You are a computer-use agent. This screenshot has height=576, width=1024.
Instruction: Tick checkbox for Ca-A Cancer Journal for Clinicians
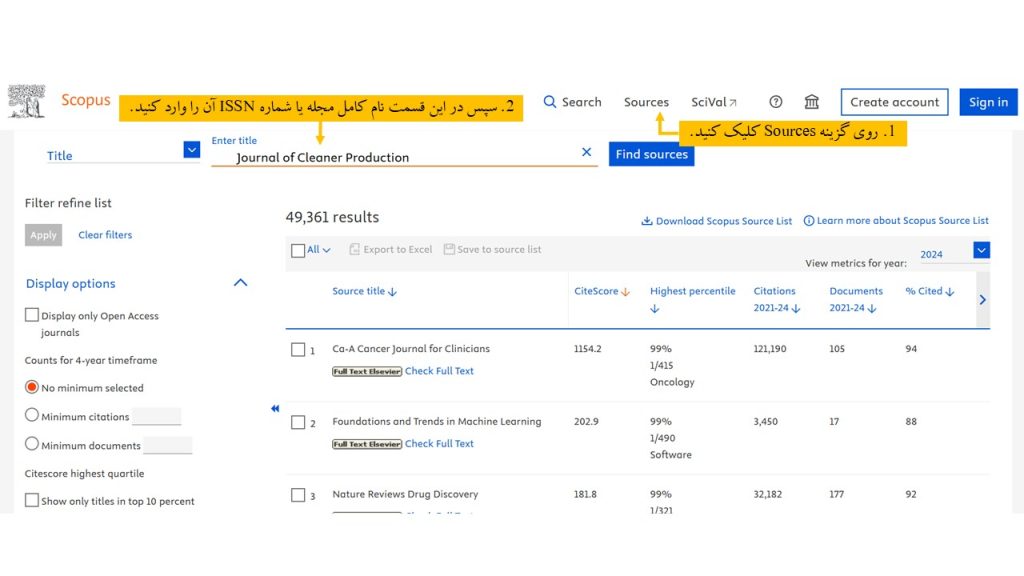(298, 350)
